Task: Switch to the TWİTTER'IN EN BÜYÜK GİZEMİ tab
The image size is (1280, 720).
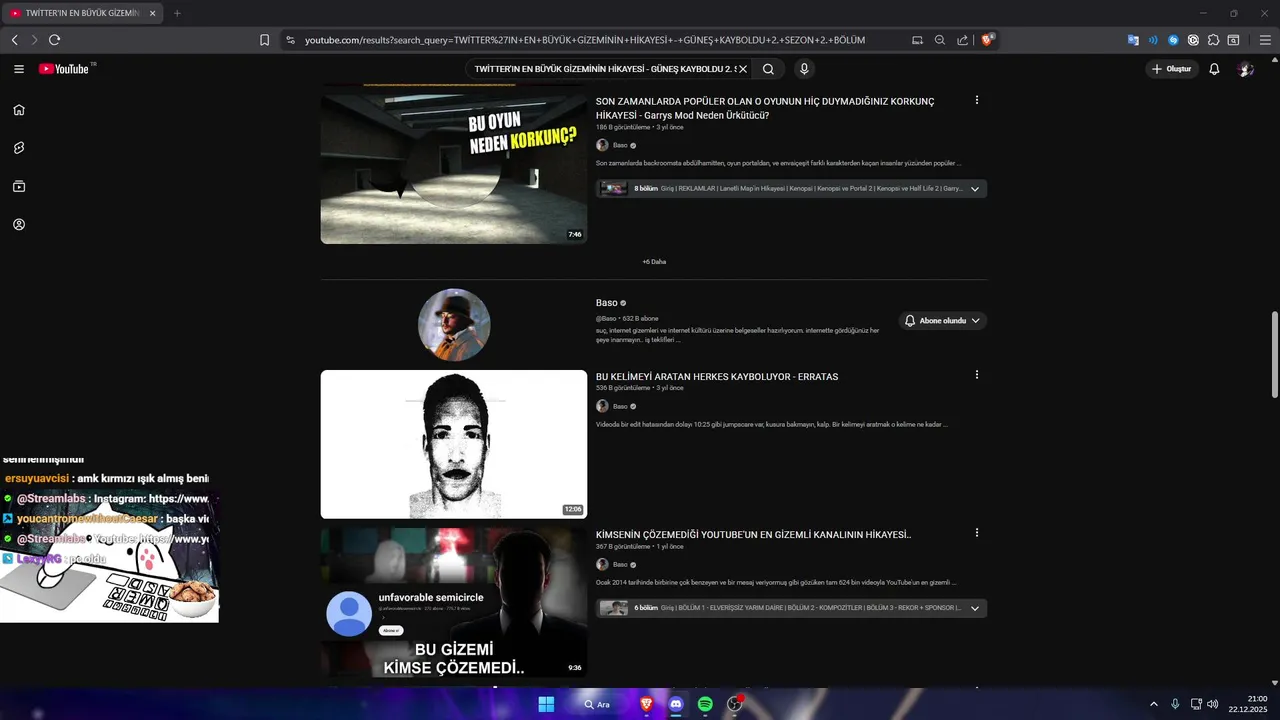Action: pos(80,13)
